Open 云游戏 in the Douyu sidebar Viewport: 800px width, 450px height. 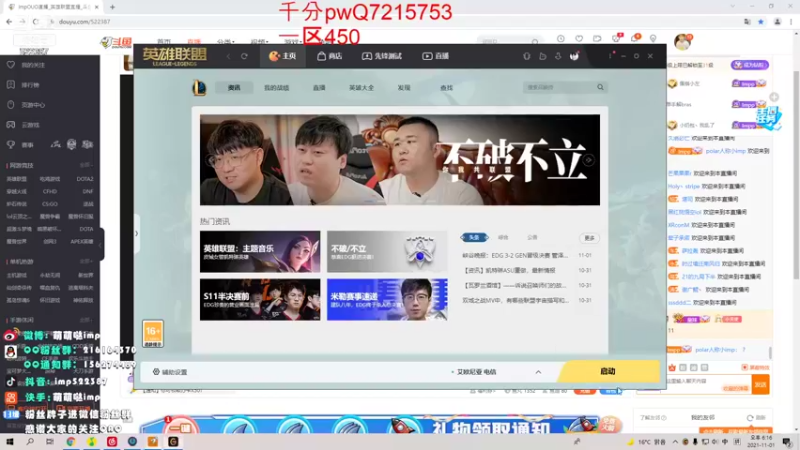[23, 125]
